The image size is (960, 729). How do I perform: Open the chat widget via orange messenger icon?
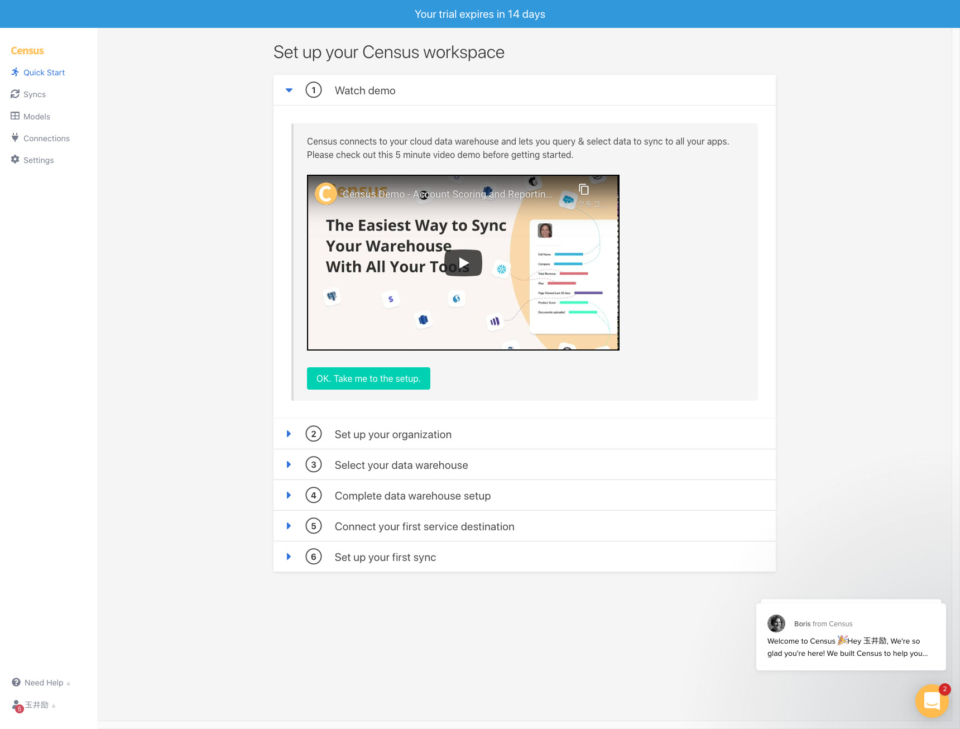931,700
